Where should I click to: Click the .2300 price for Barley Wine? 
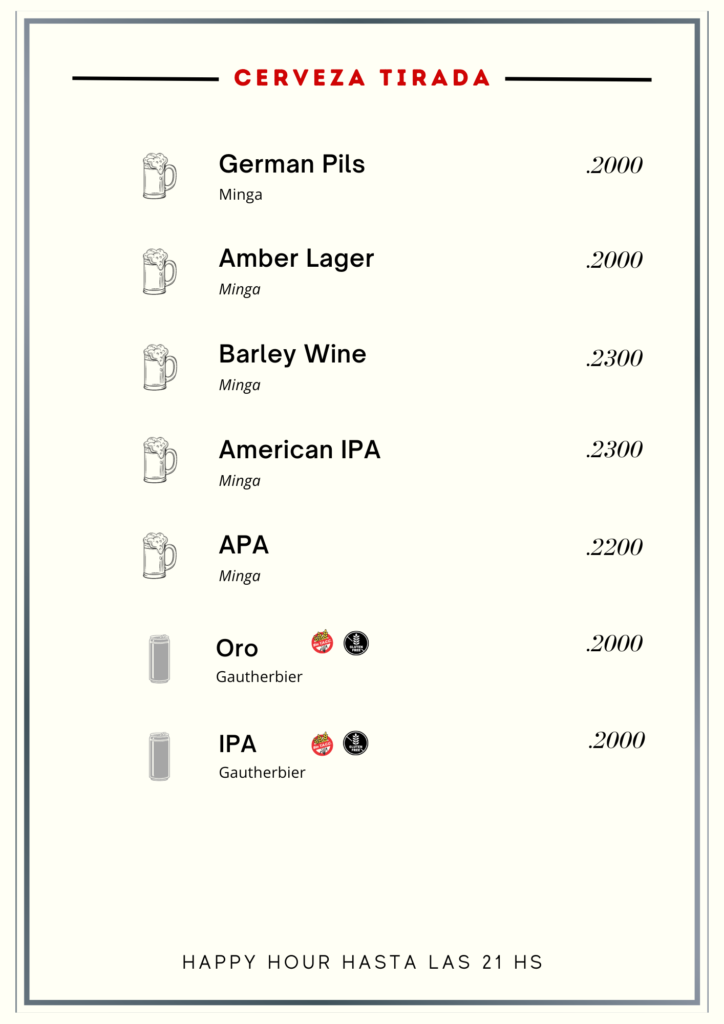[614, 358]
